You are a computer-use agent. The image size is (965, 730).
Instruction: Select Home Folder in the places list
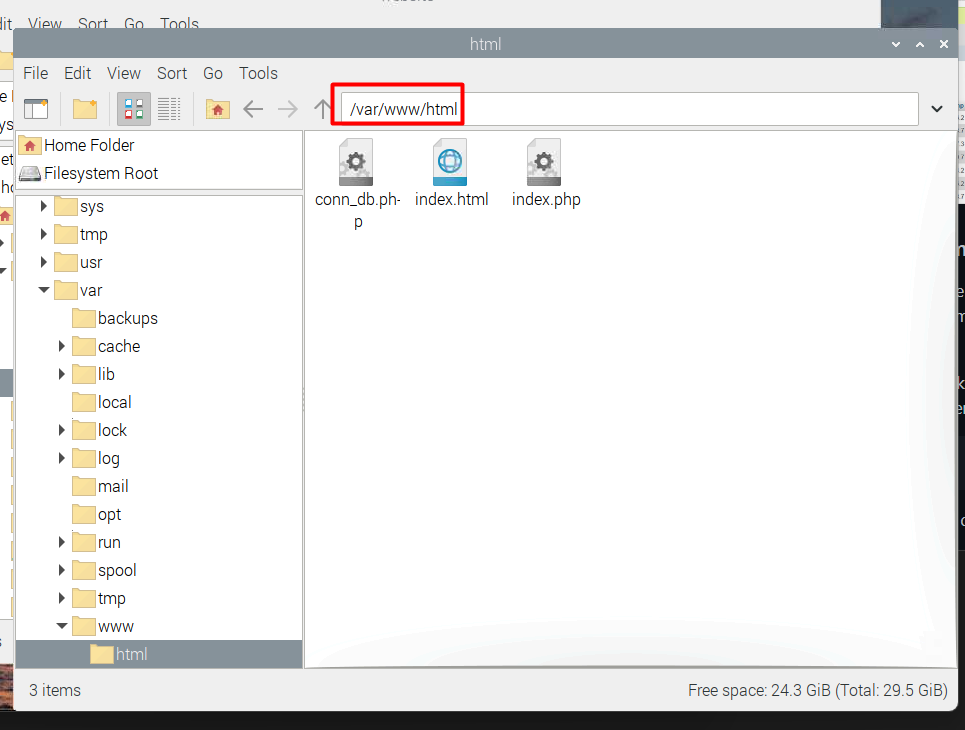[159, 145]
